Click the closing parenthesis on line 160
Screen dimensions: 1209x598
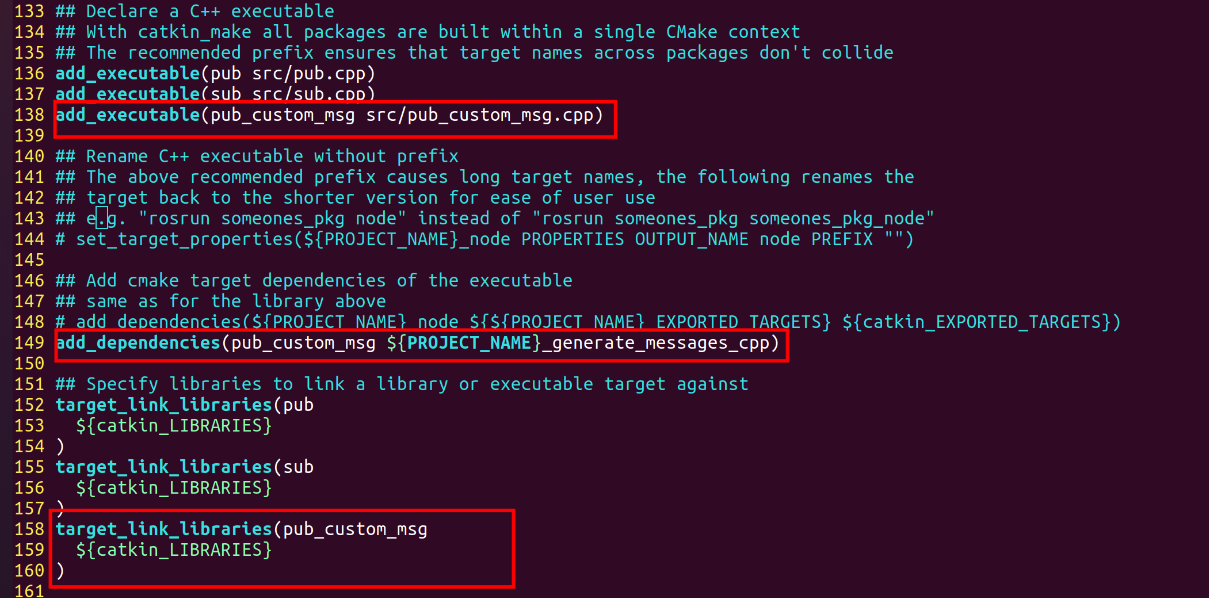[x=60, y=571]
